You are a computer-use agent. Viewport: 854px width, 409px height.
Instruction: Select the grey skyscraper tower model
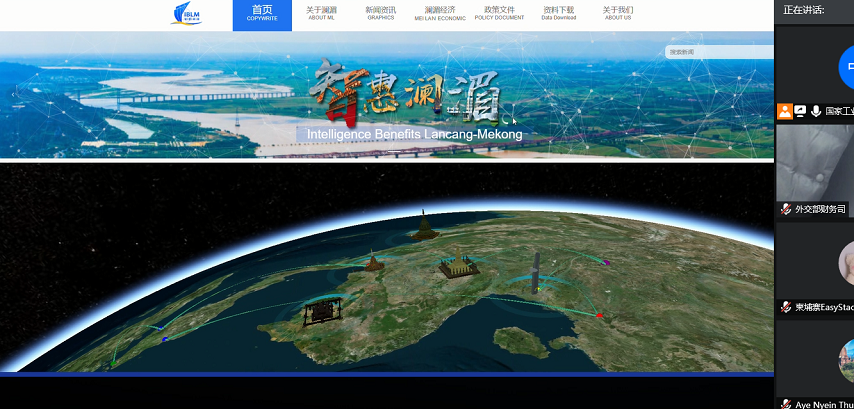pos(536,271)
